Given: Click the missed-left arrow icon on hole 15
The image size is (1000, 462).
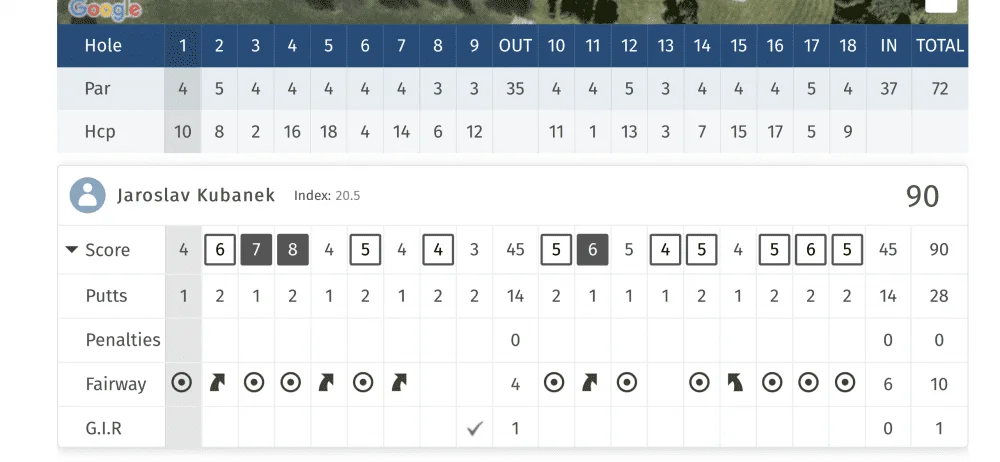Looking at the screenshot, I should click(736, 383).
